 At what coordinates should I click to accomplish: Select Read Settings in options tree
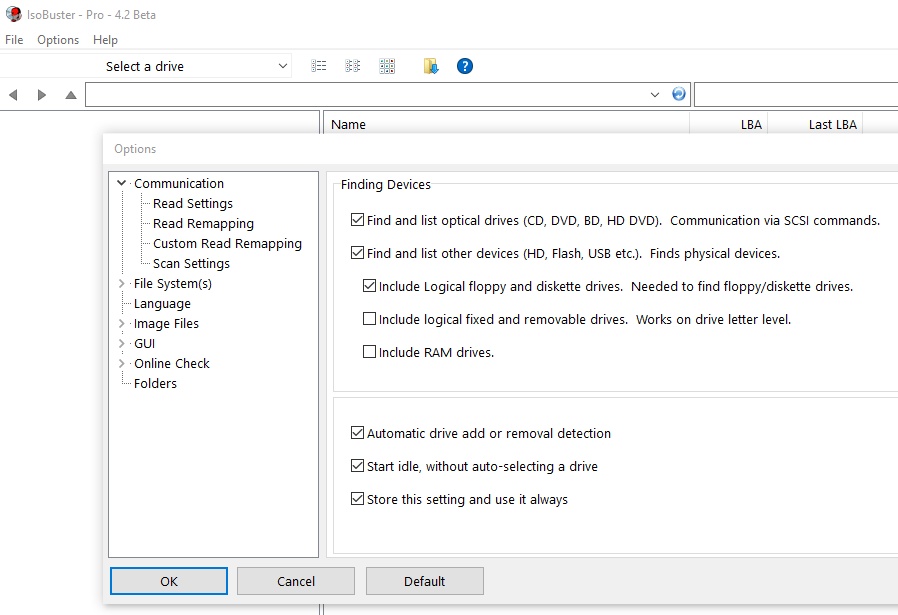click(193, 203)
